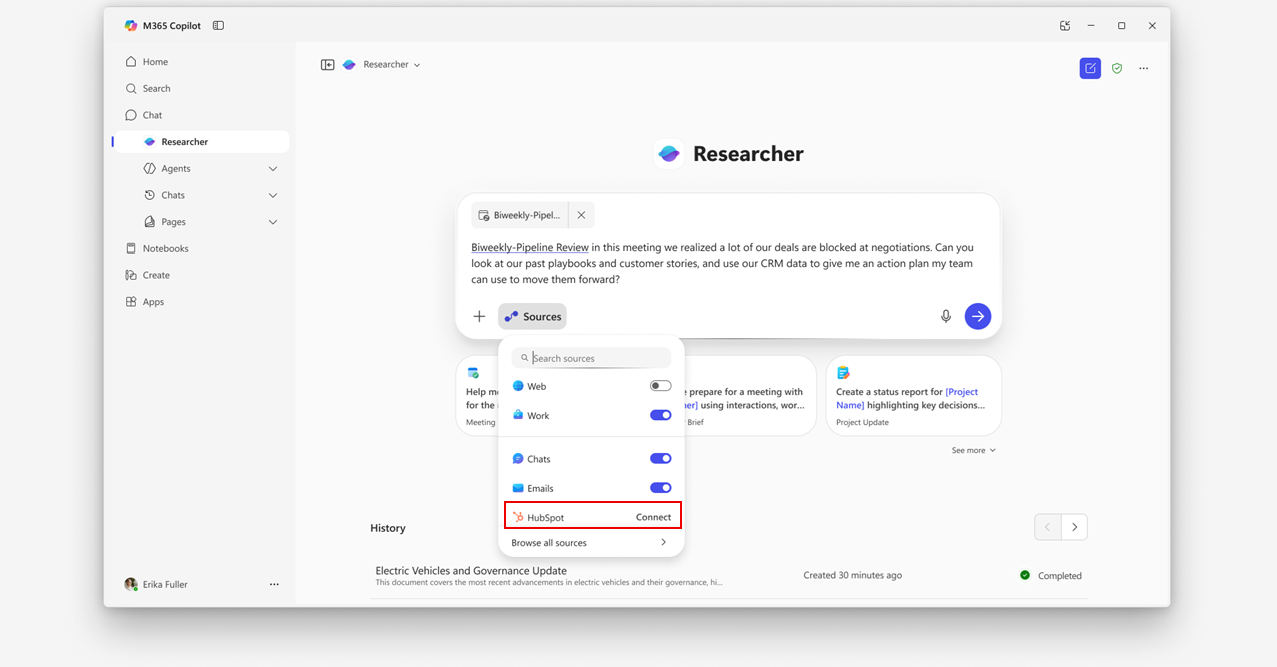Expand the Agents section in sidebar

(x=272, y=169)
